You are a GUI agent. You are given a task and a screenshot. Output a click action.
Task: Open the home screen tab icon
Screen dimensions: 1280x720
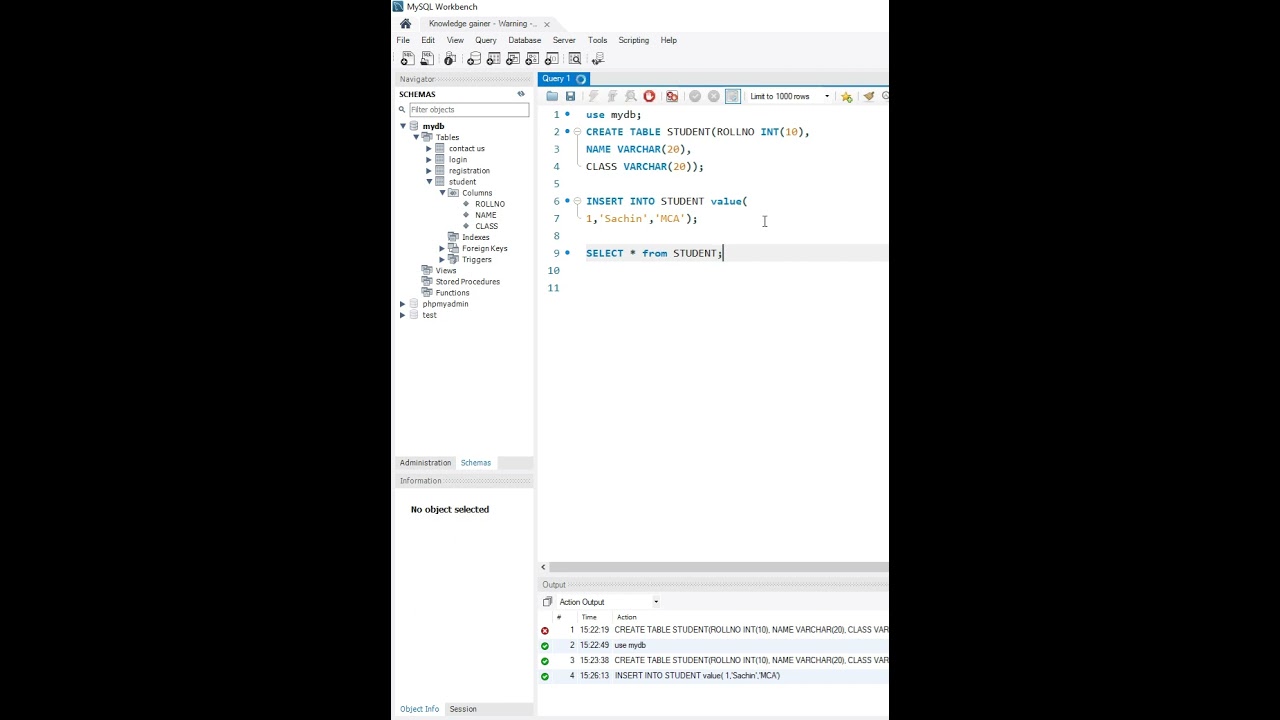click(405, 24)
